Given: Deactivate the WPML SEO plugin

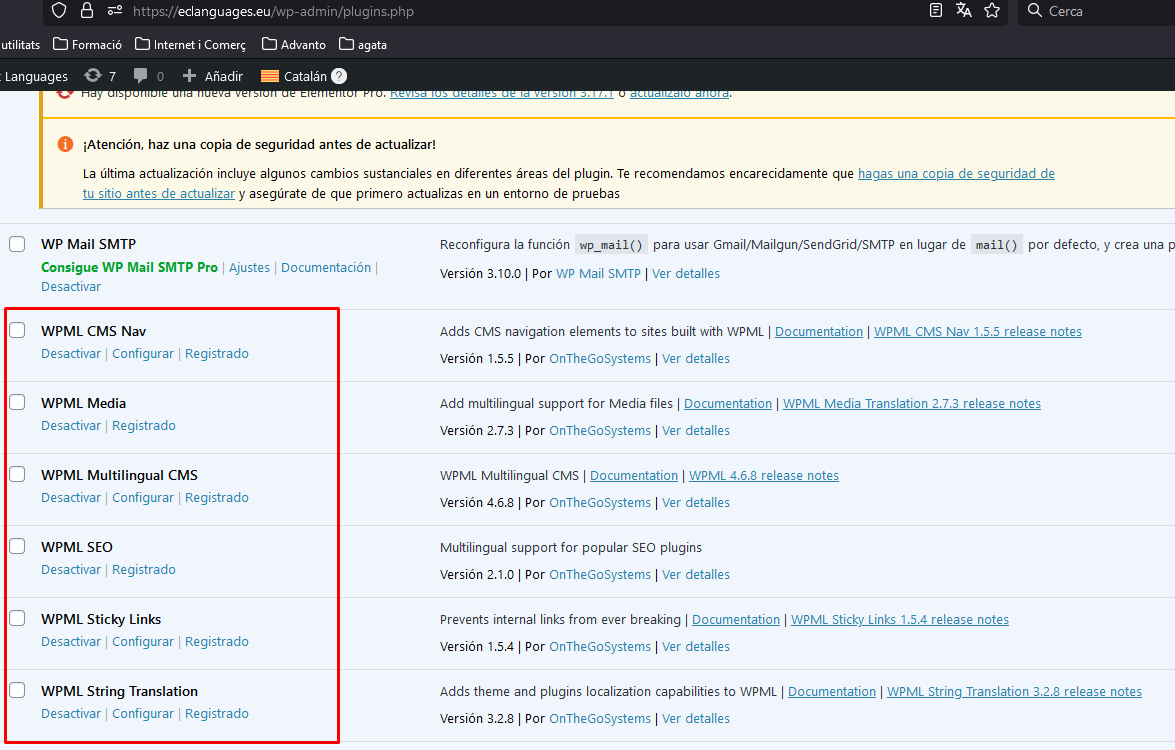Looking at the screenshot, I should point(70,569).
